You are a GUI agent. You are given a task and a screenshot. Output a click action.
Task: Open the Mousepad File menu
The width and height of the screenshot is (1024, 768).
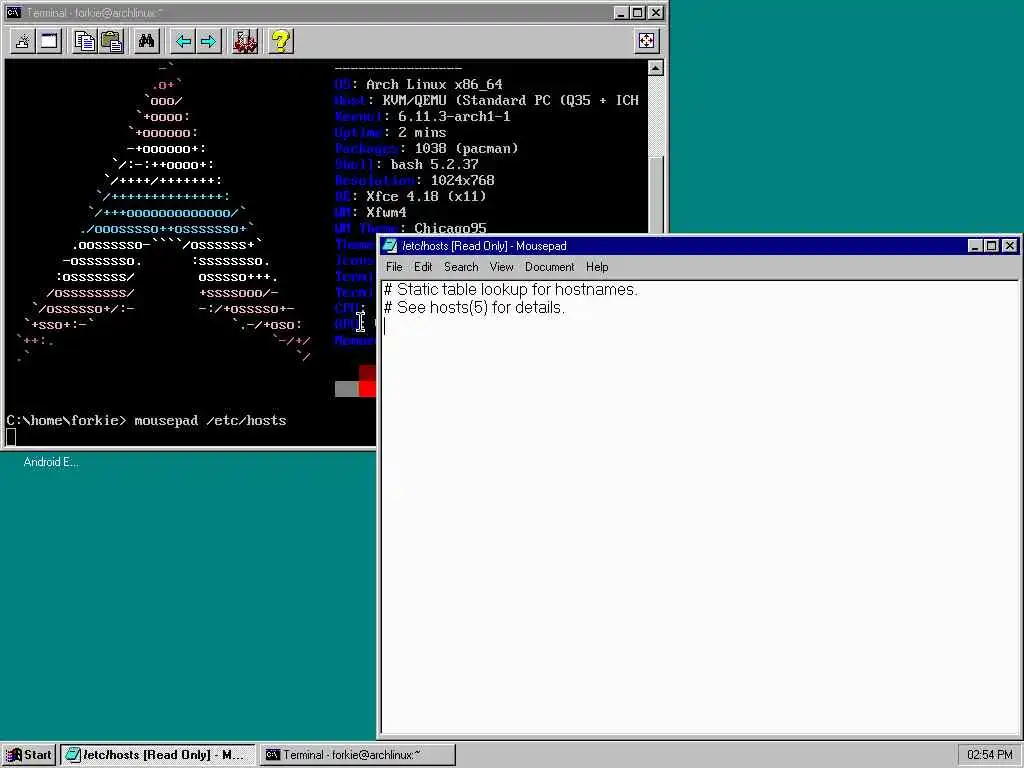tap(394, 266)
